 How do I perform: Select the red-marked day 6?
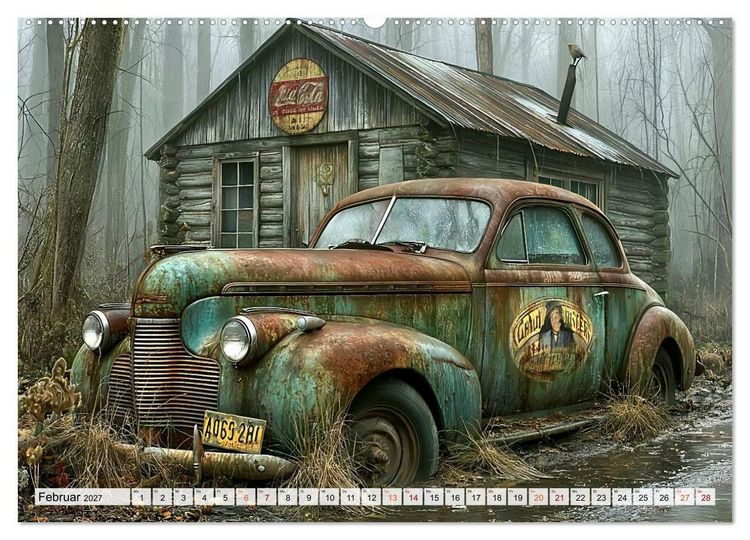(x=246, y=497)
